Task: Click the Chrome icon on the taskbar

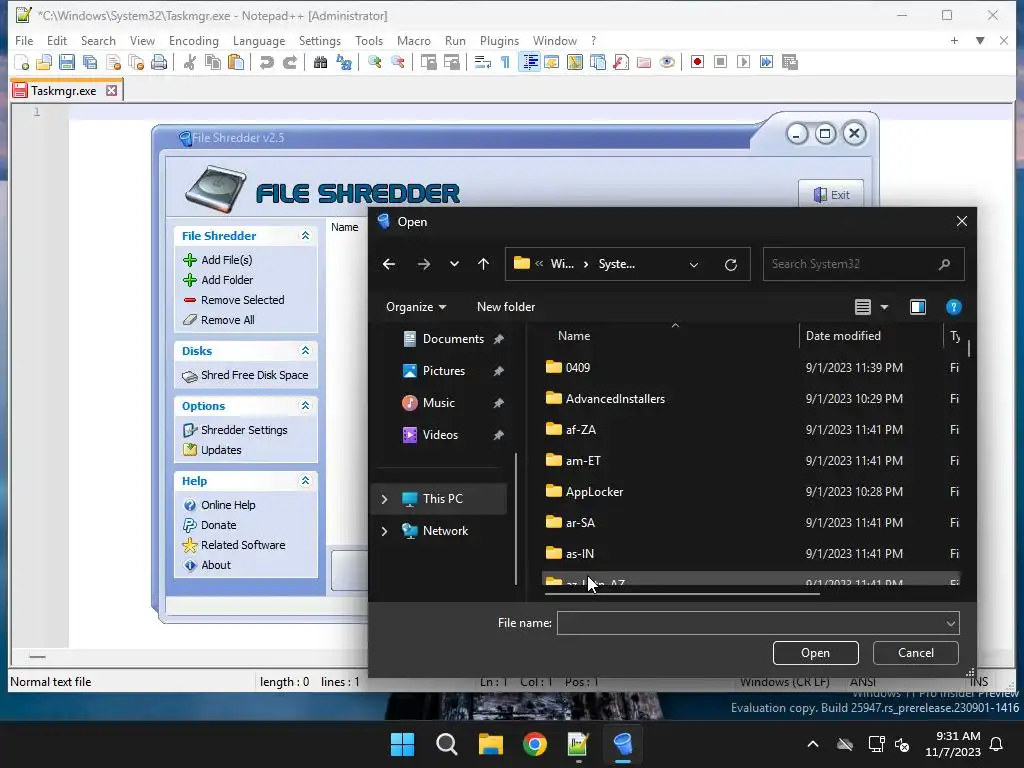Action: click(x=534, y=744)
